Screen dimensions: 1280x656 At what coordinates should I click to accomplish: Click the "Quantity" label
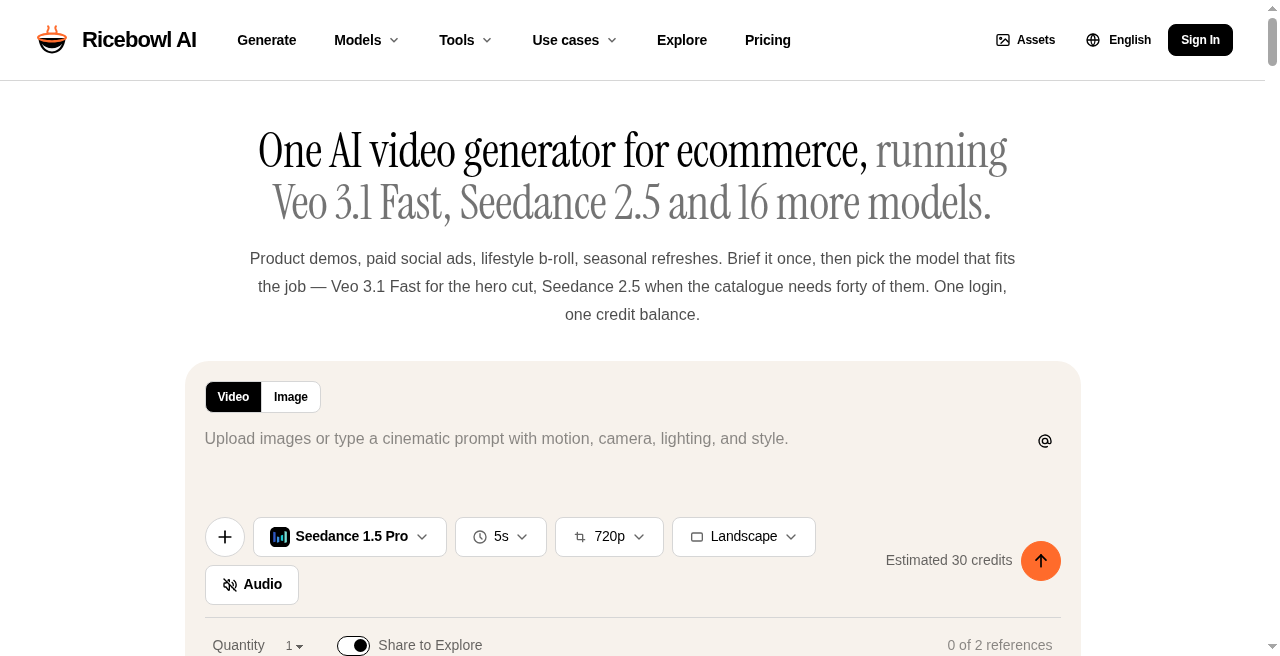239,645
